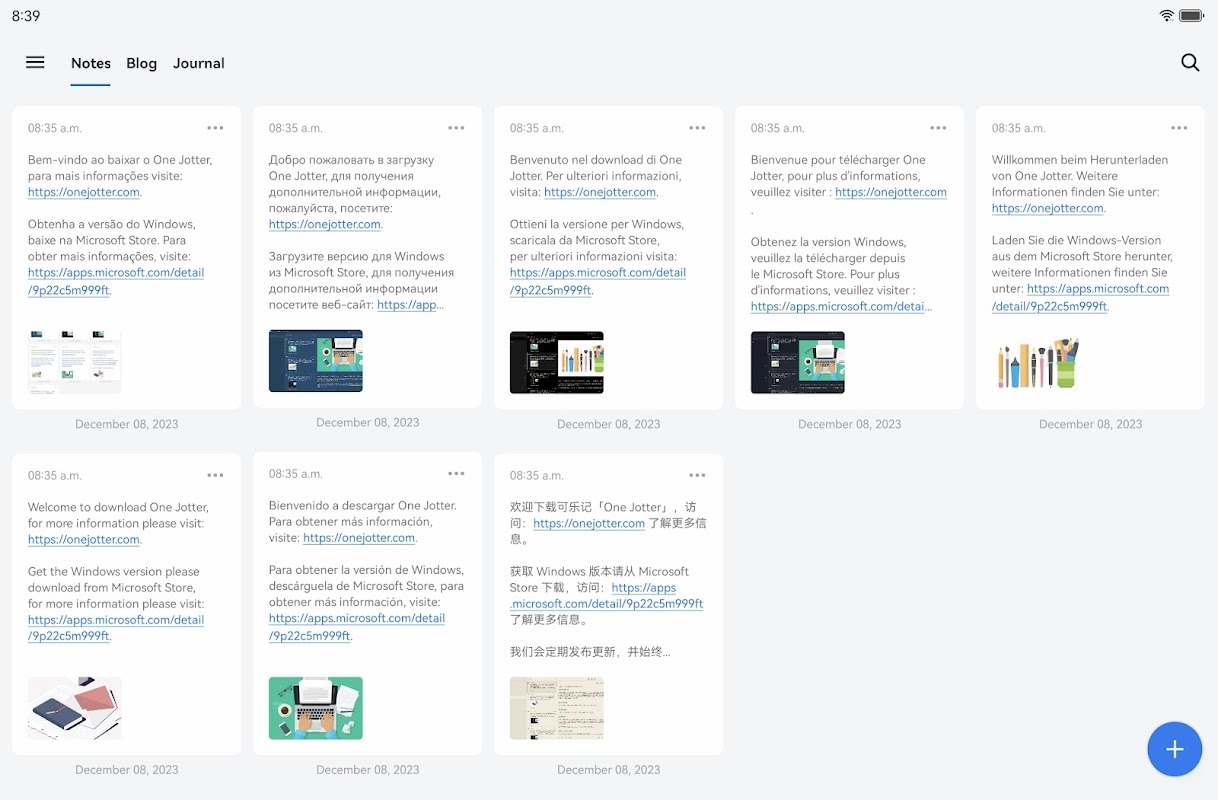Image resolution: width=1218 pixels, height=800 pixels.
Task: Open onejotter.com link in the Italian note
Action: (600, 192)
